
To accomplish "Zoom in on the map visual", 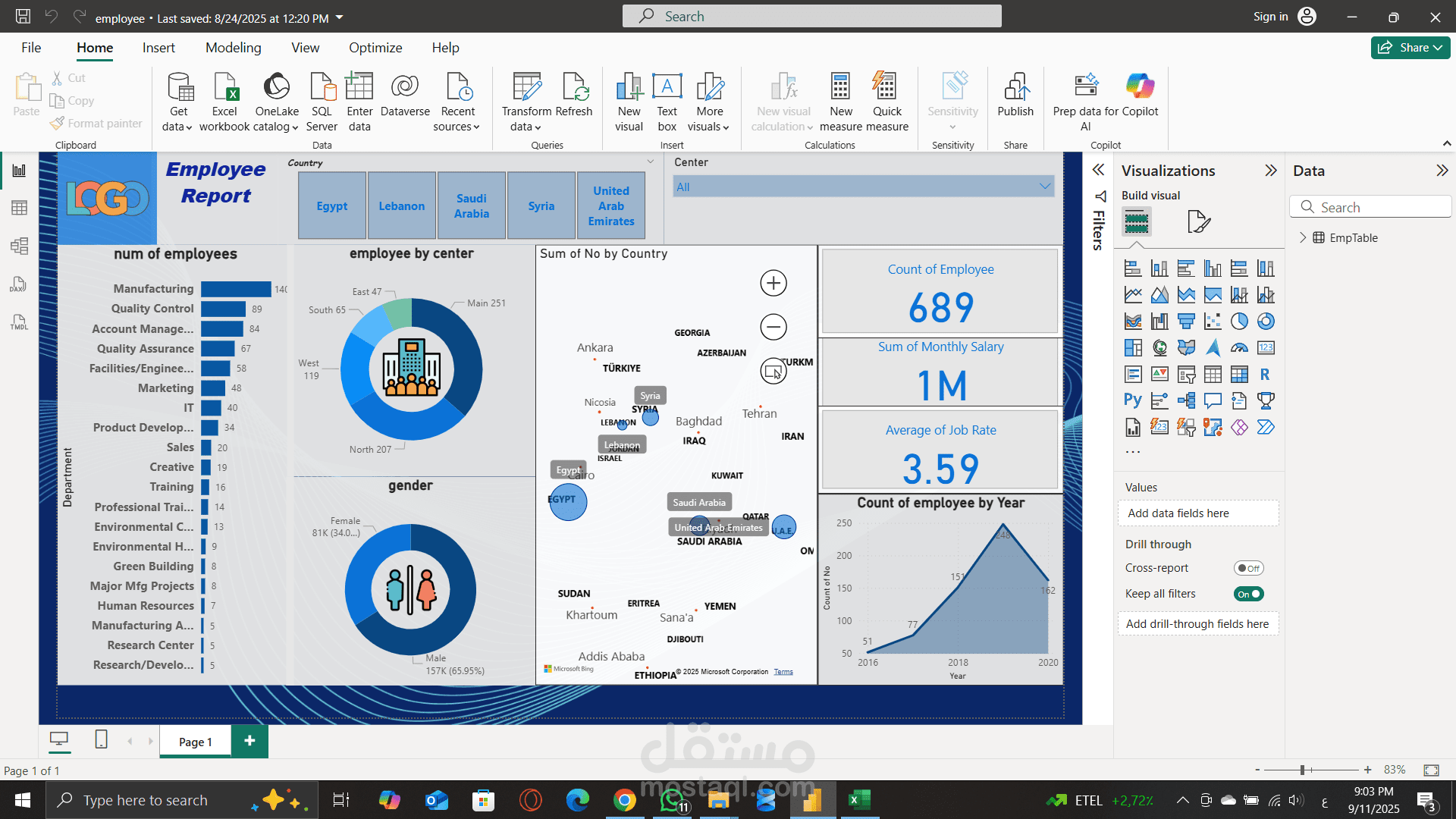I will pyautogui.click(x=773, y=283).
